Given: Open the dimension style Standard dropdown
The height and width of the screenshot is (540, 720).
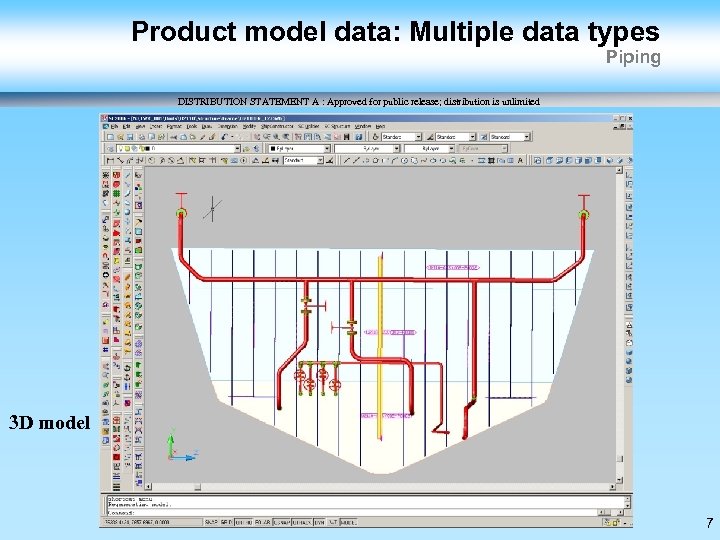Looking at the screenshot, I should (472, 137).
